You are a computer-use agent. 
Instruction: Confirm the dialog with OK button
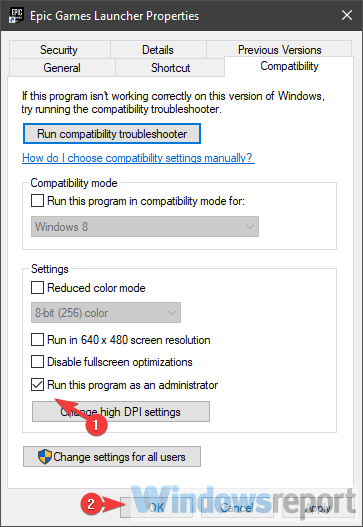pyautogui.click(x=156, y=508)
